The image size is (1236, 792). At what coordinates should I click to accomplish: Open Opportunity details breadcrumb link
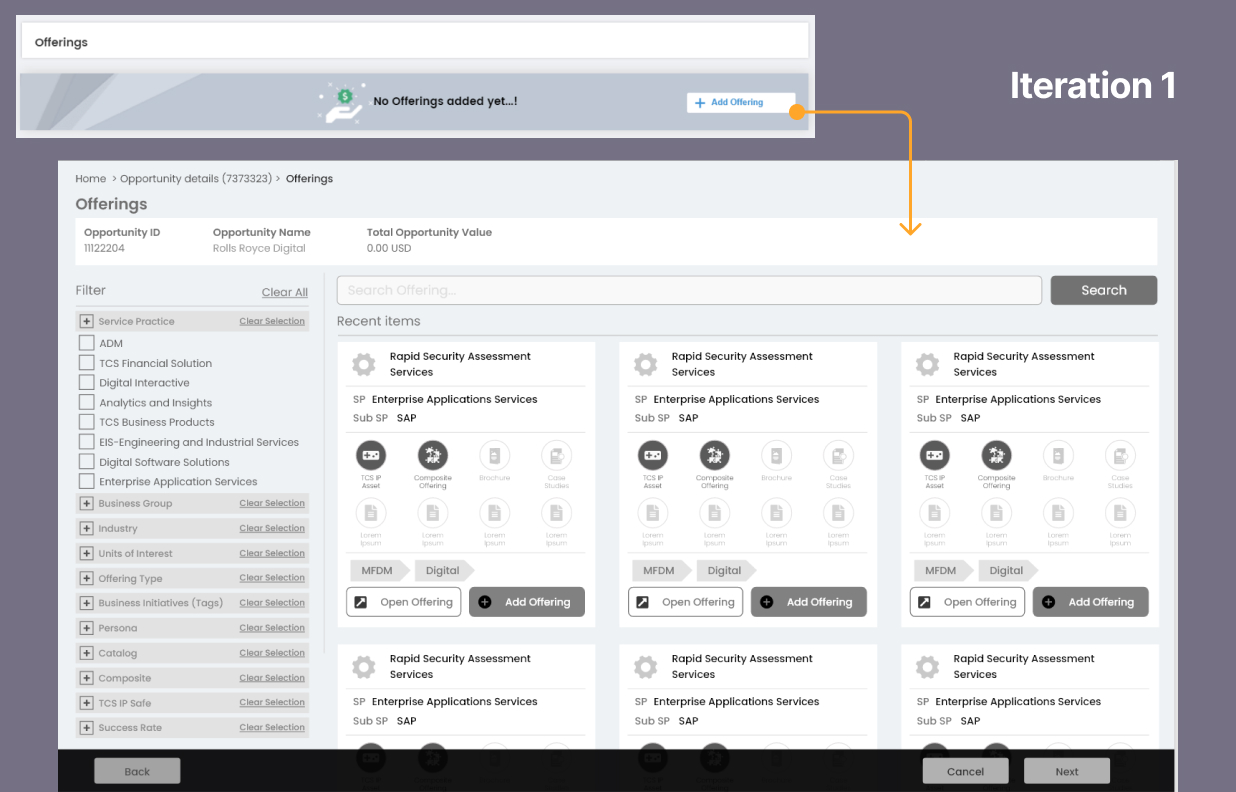click(x=195, y=179)
